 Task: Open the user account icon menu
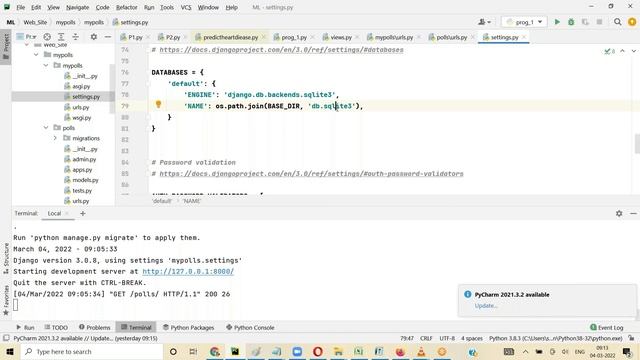coord(484,22)
